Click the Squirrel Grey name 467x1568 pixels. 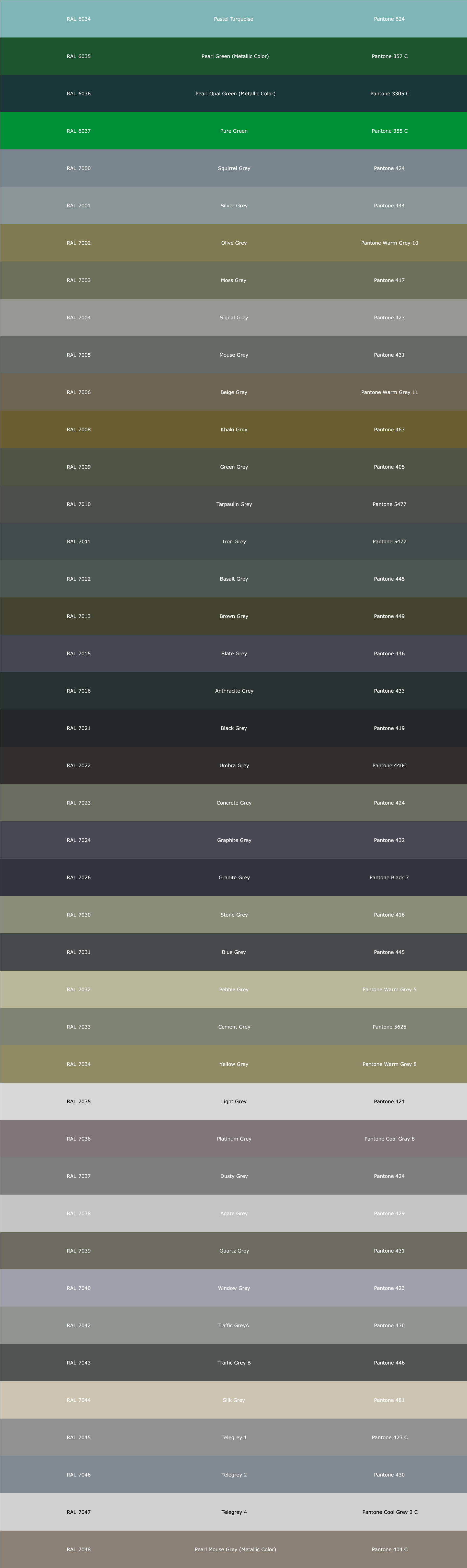pyautogui.click(x=234, y=168)
